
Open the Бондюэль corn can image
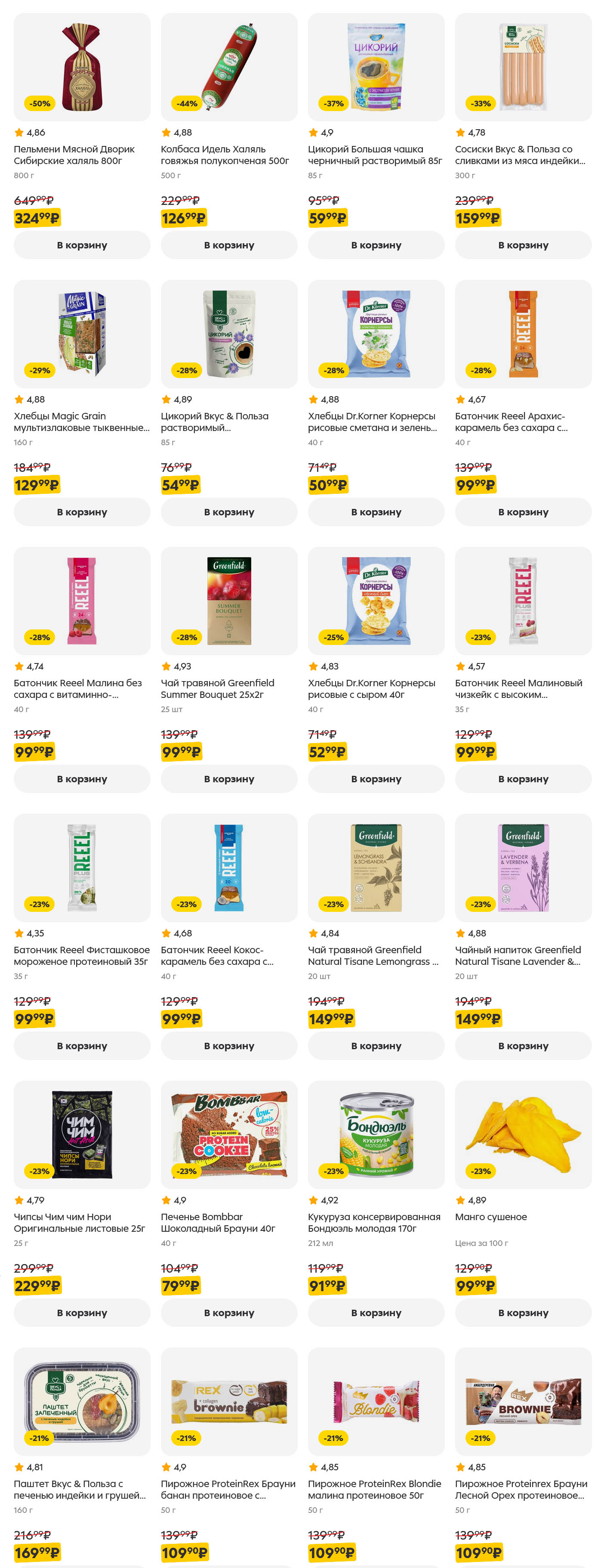tap(376, 1134)
